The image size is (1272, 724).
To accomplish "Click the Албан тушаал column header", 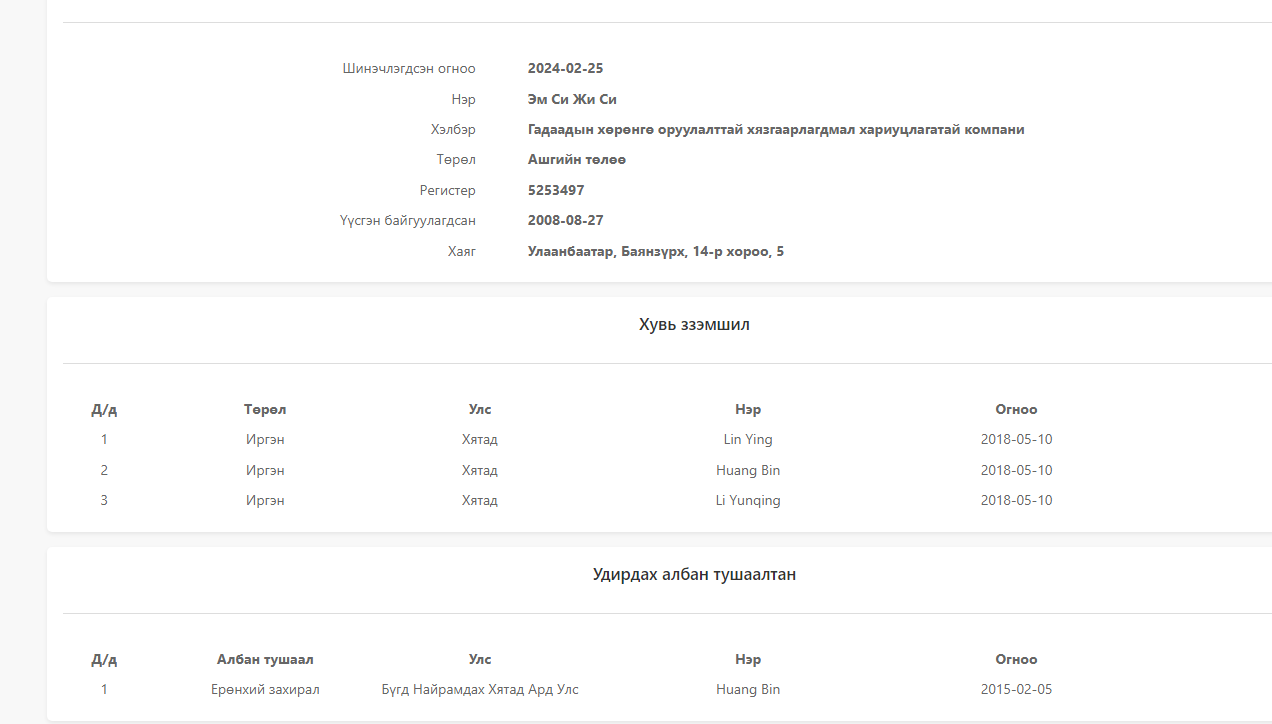I will tap(265, 660).
